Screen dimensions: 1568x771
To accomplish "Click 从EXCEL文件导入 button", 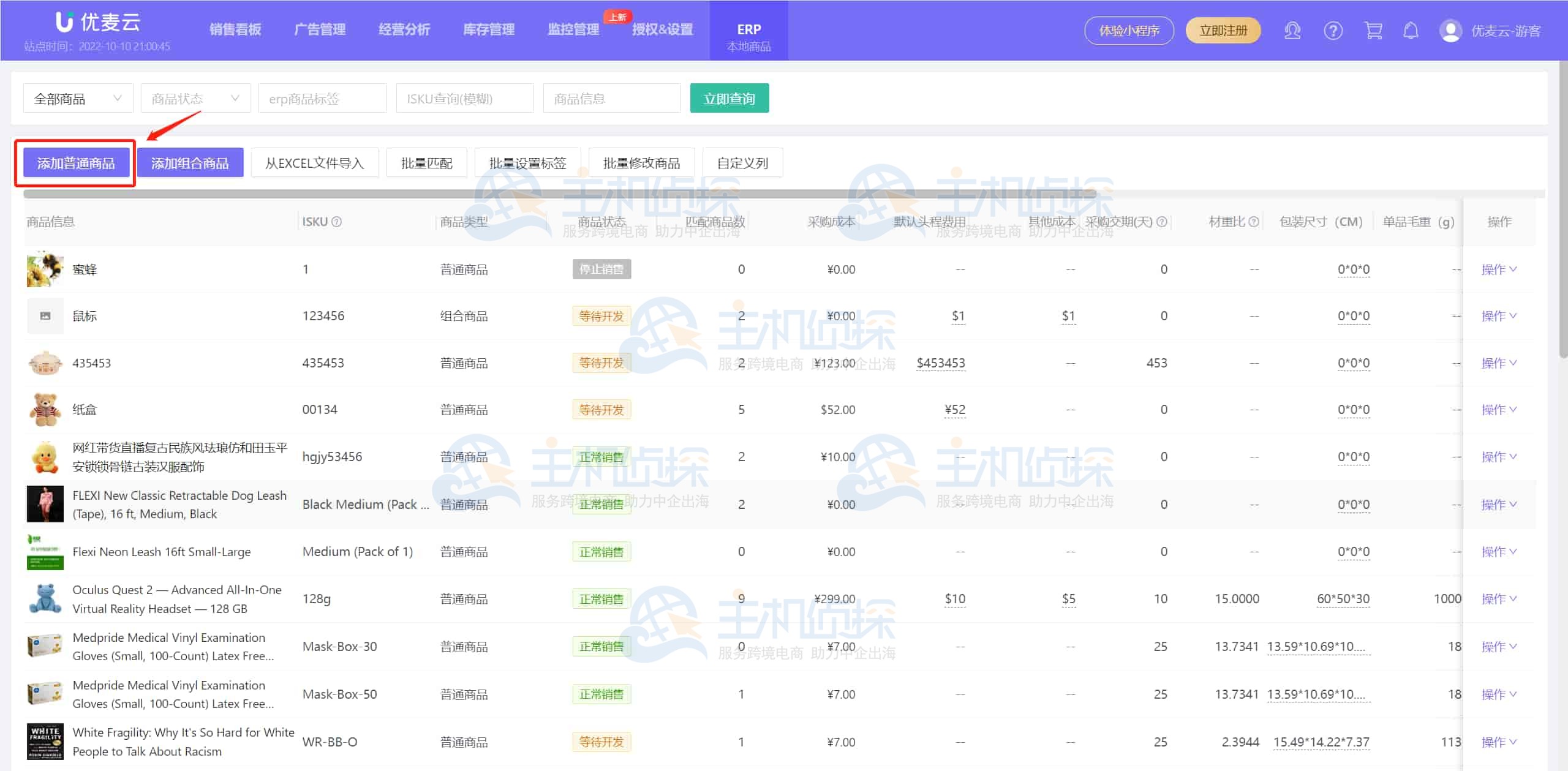I will click(314, 163).
